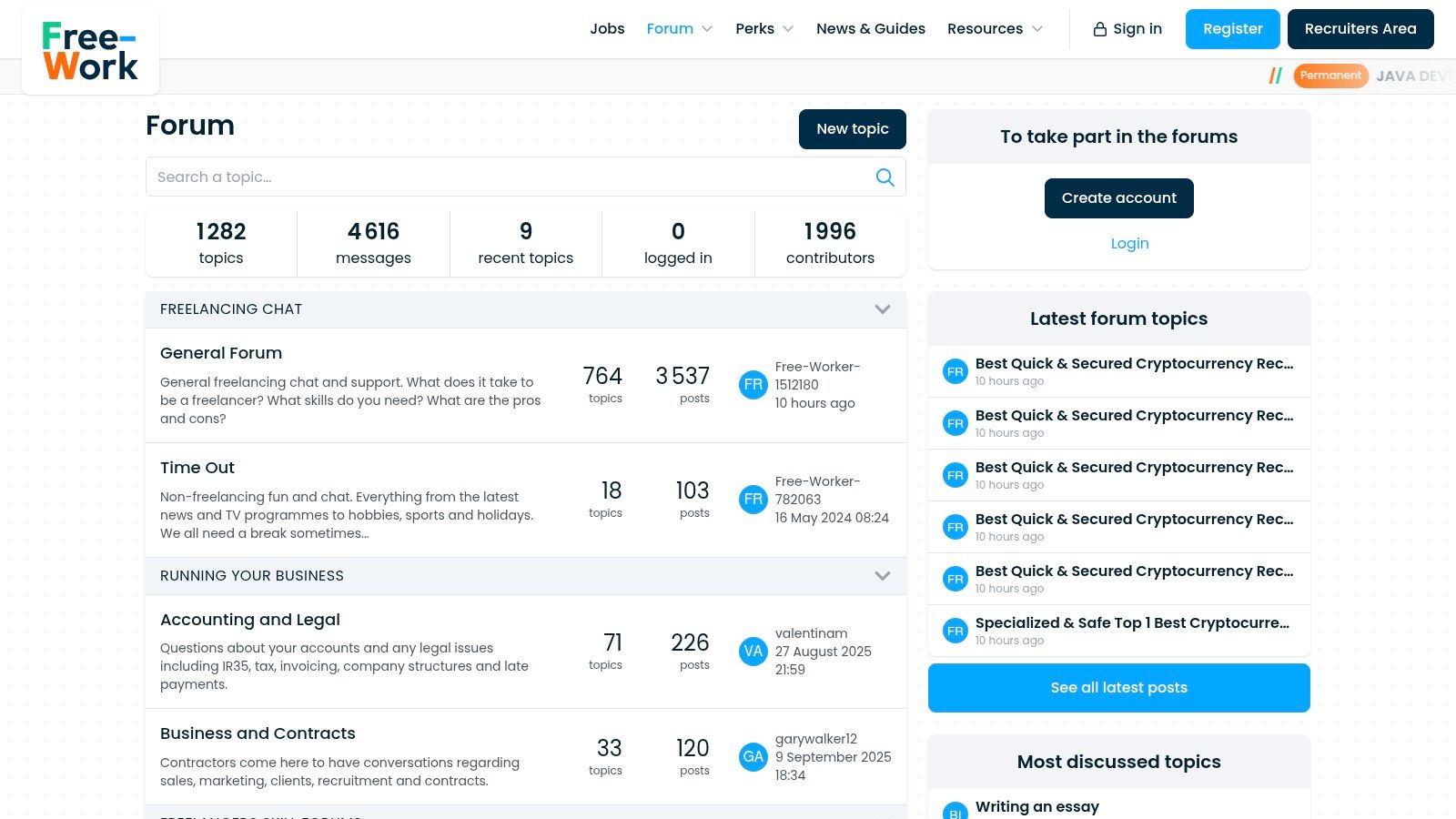Click the padlock Sign in icon
Screen dimensions: 1456x819
click(1100, 29)
